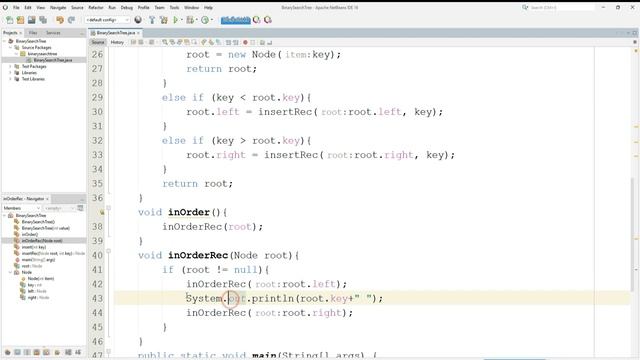Viewport: 640px width, 360px height.
Task: Open the Debug menu
Action: click(127, 7)
